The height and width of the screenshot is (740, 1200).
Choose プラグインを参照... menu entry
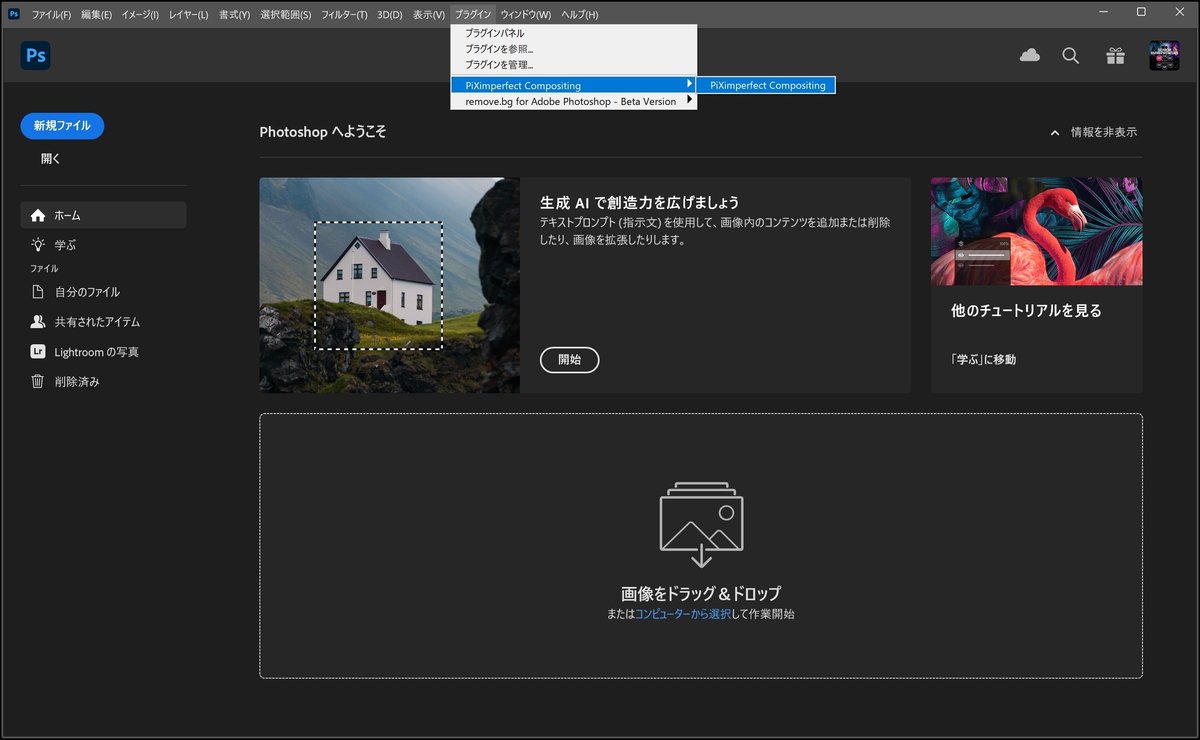573,48
